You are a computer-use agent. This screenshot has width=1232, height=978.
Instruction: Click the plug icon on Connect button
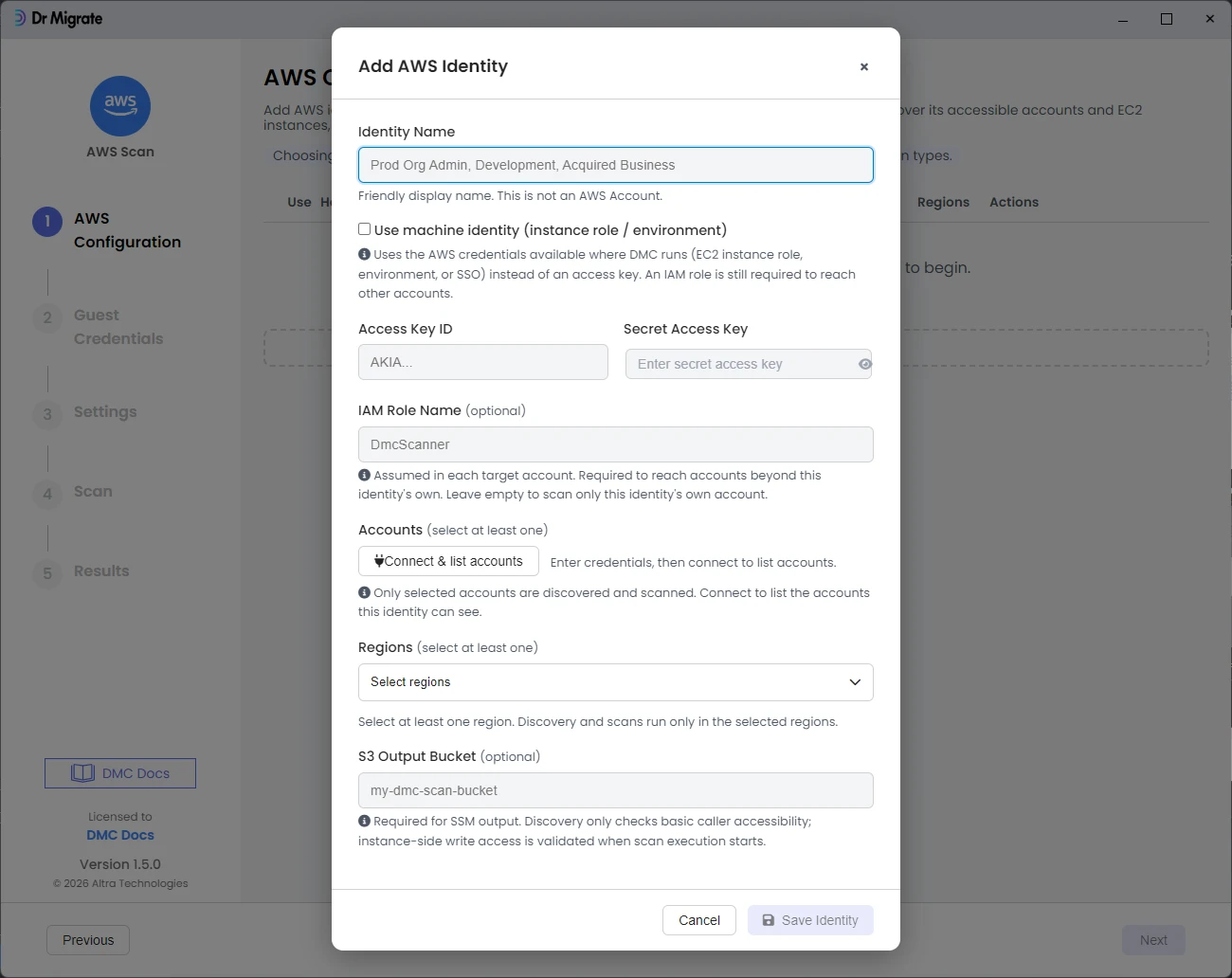pyautogui.click(x=379, y=561)
